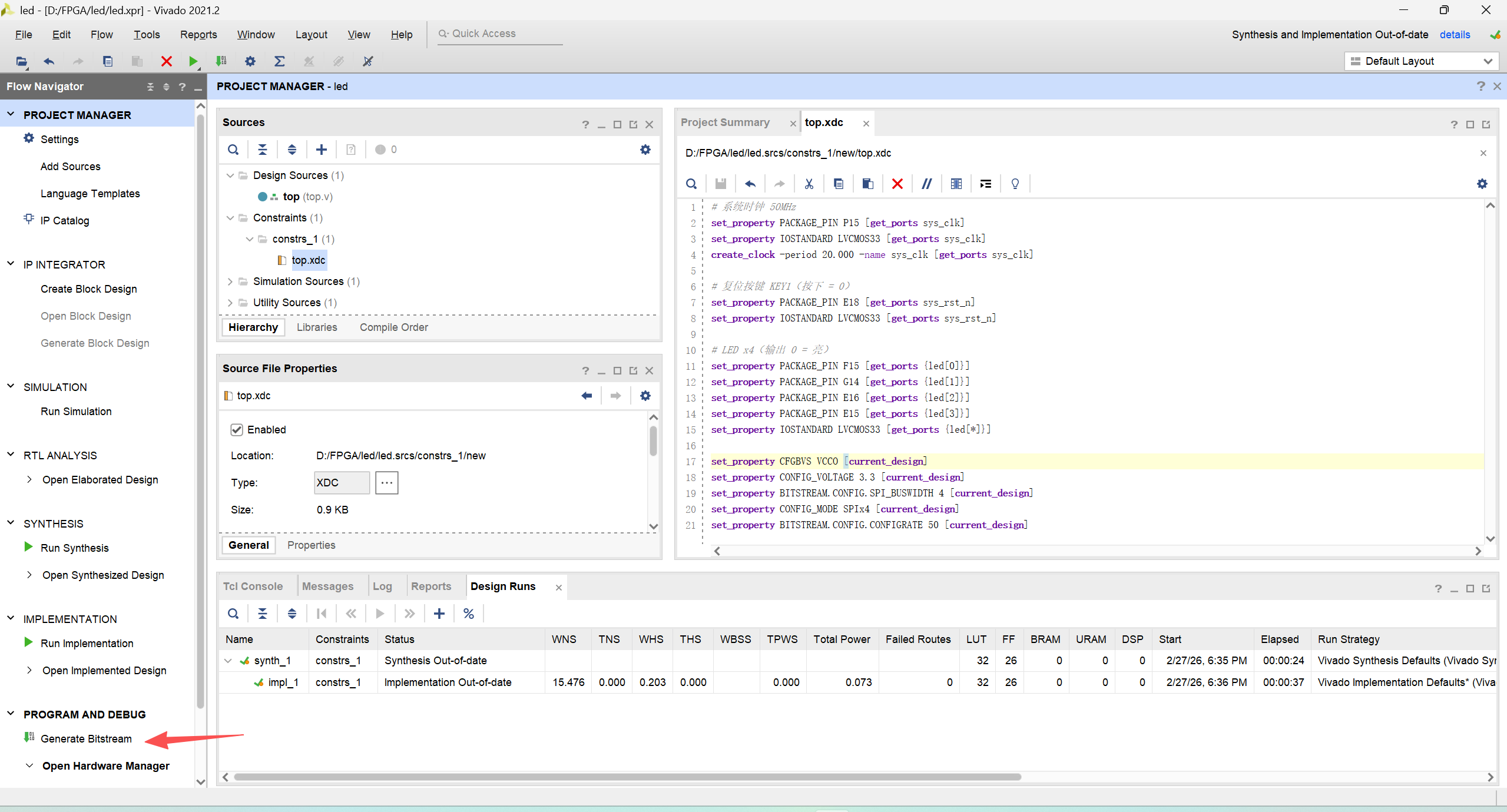Open the Reports menu
The height and width of the screenshot is (812, 1507).
(x=198, y=35)
